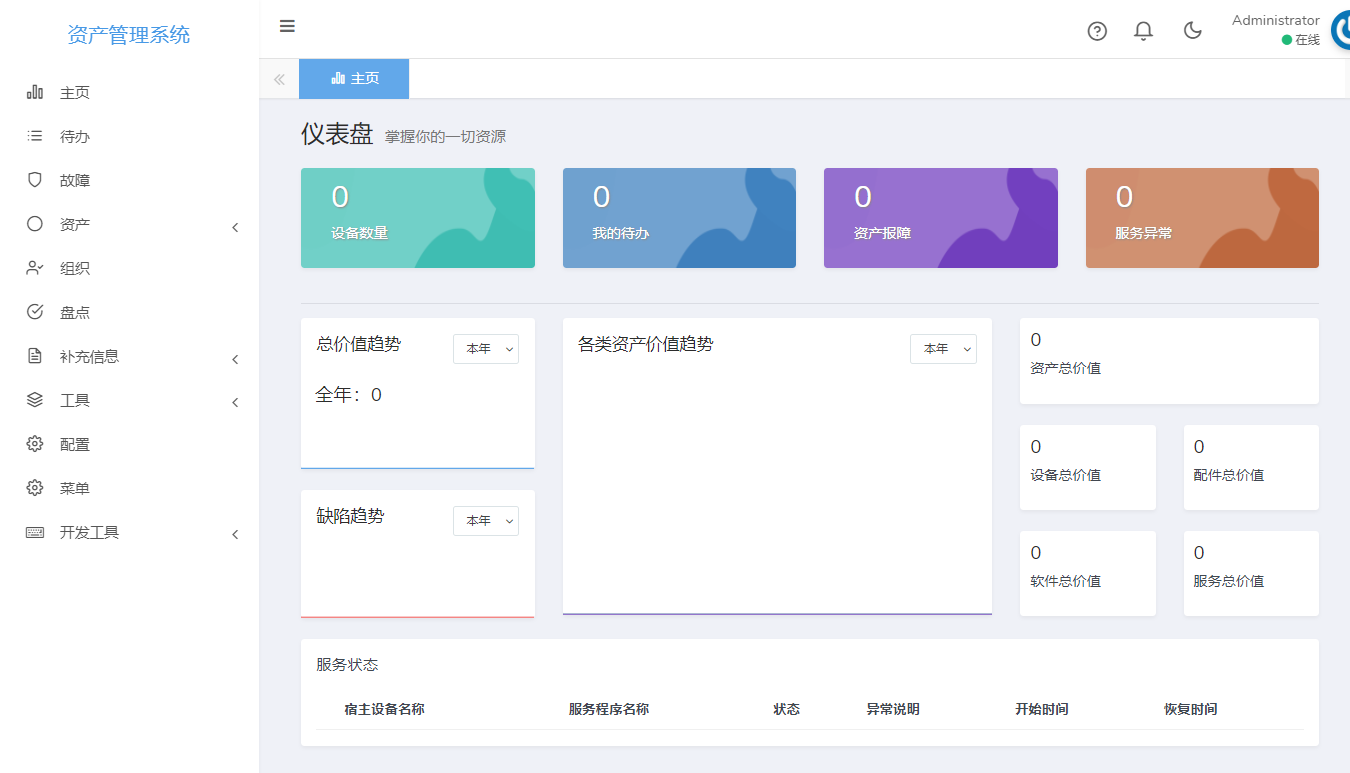Click the Administrator user name
1350x773 pixels.
[x=1275, y=20]
